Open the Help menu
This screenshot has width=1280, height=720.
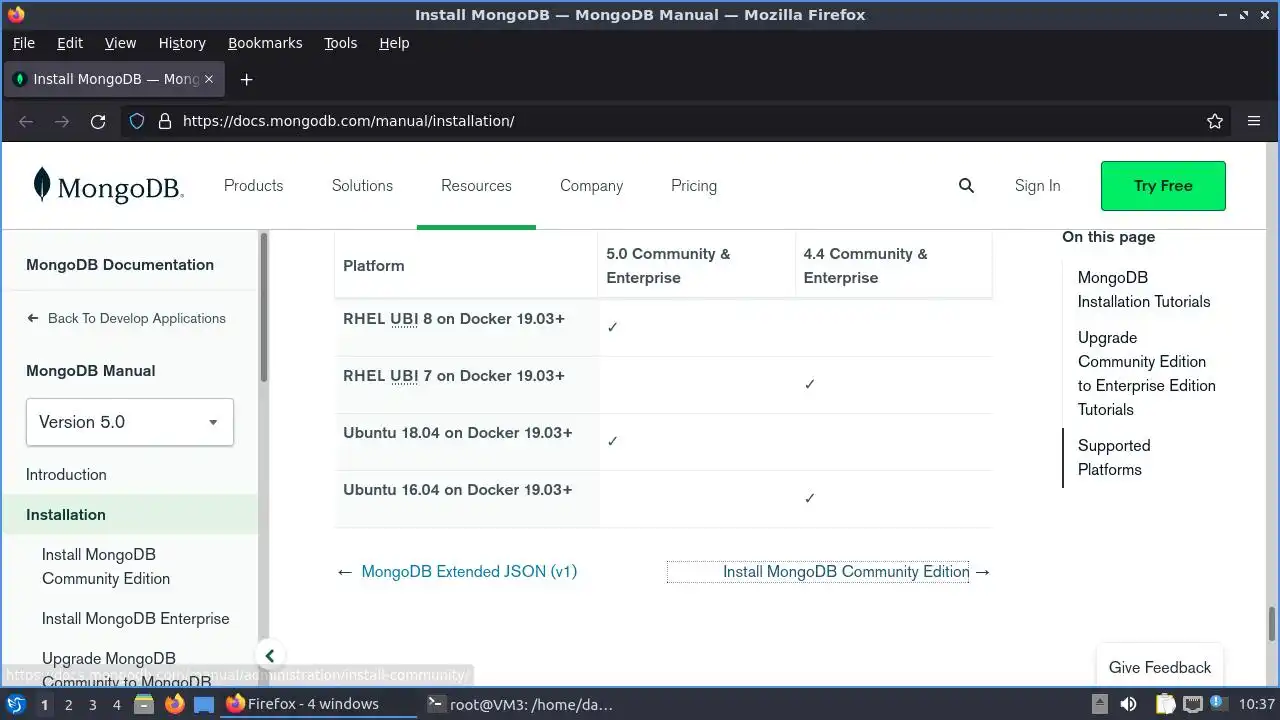coord(394,43)
